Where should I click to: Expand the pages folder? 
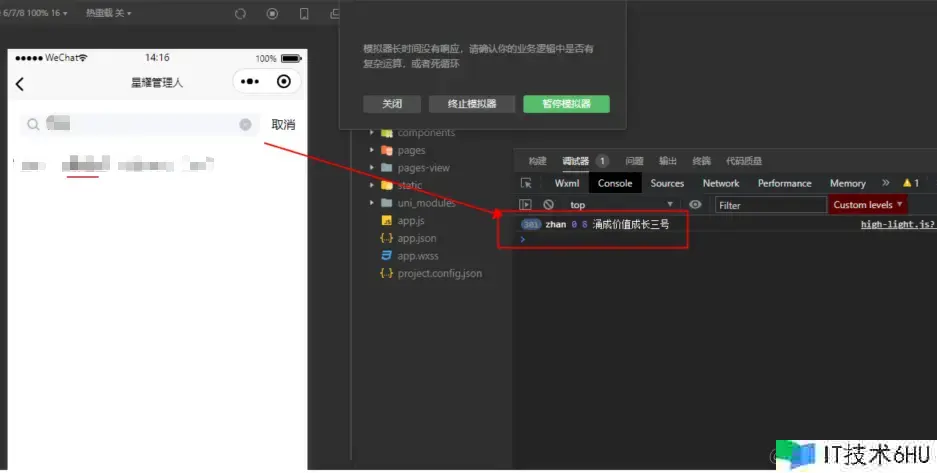[372, 150]
